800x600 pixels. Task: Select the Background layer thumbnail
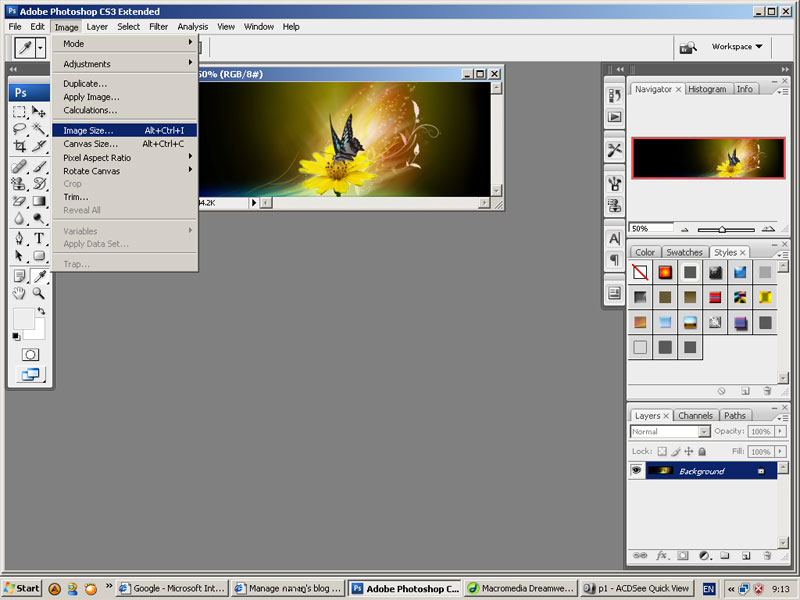coord(660,470)
